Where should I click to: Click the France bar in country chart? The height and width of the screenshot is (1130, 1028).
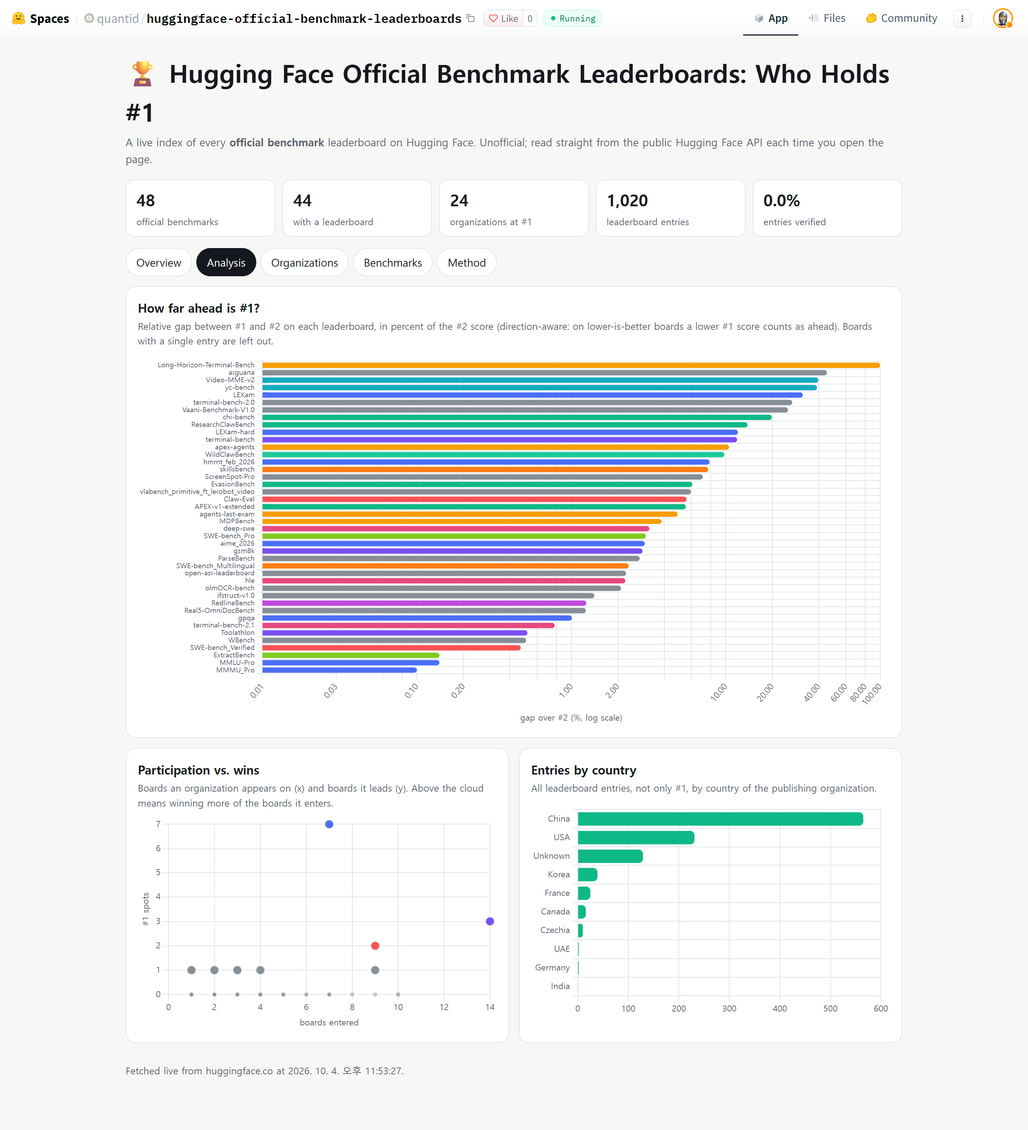pos(584,893)
